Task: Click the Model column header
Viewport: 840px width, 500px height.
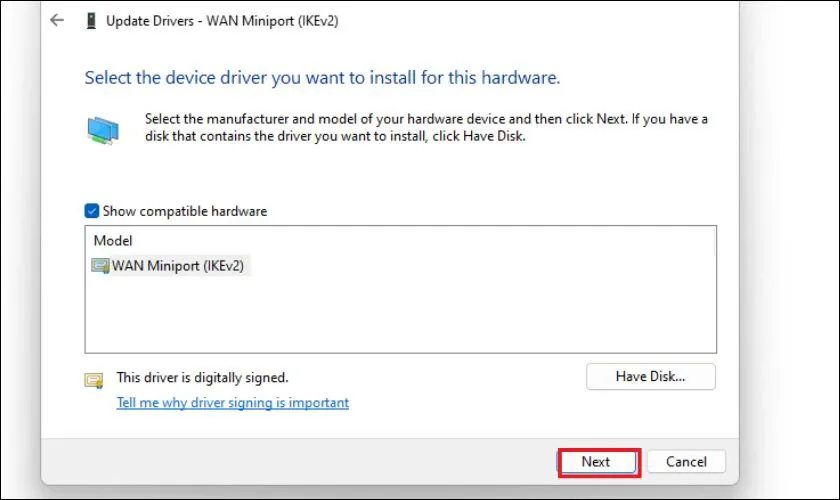Action: pyautogui.click(x=113, y=241)
